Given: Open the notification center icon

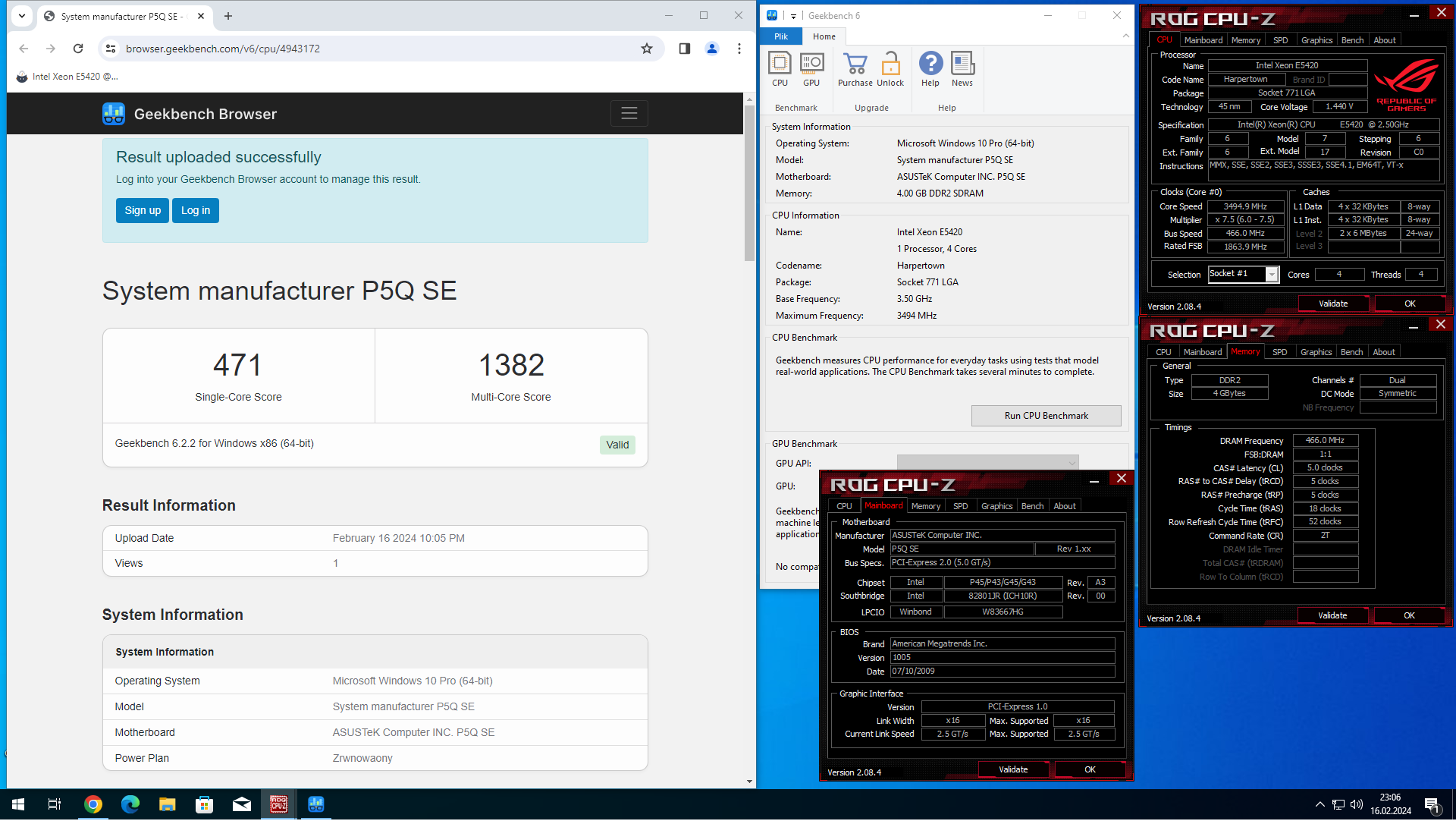Looking at the screenshot, I should point(1432,805).
